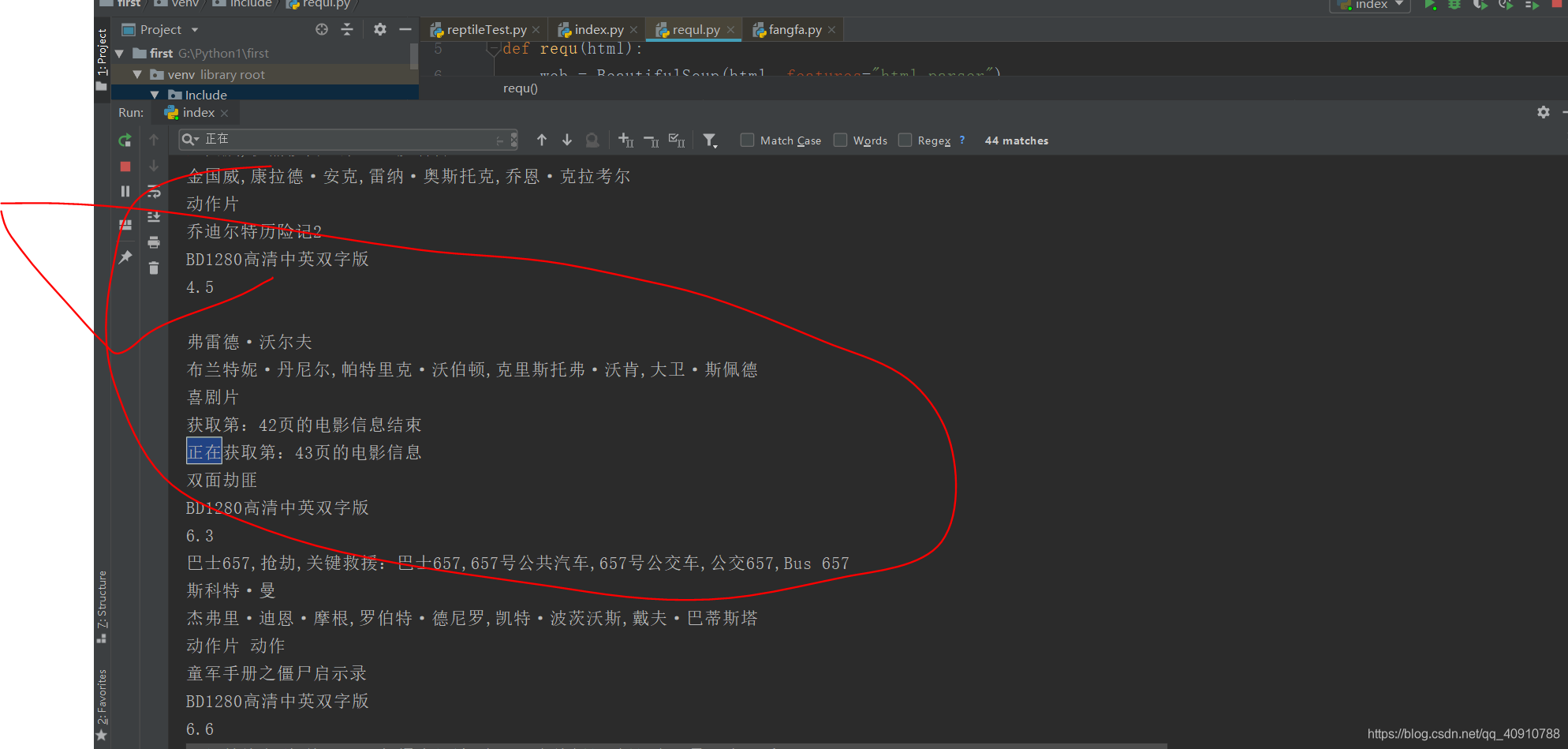Collapse the def requ code fold marker
The width and height of the screenshot is (1568, 749).
pyautogui.click(x=493, y=49)
